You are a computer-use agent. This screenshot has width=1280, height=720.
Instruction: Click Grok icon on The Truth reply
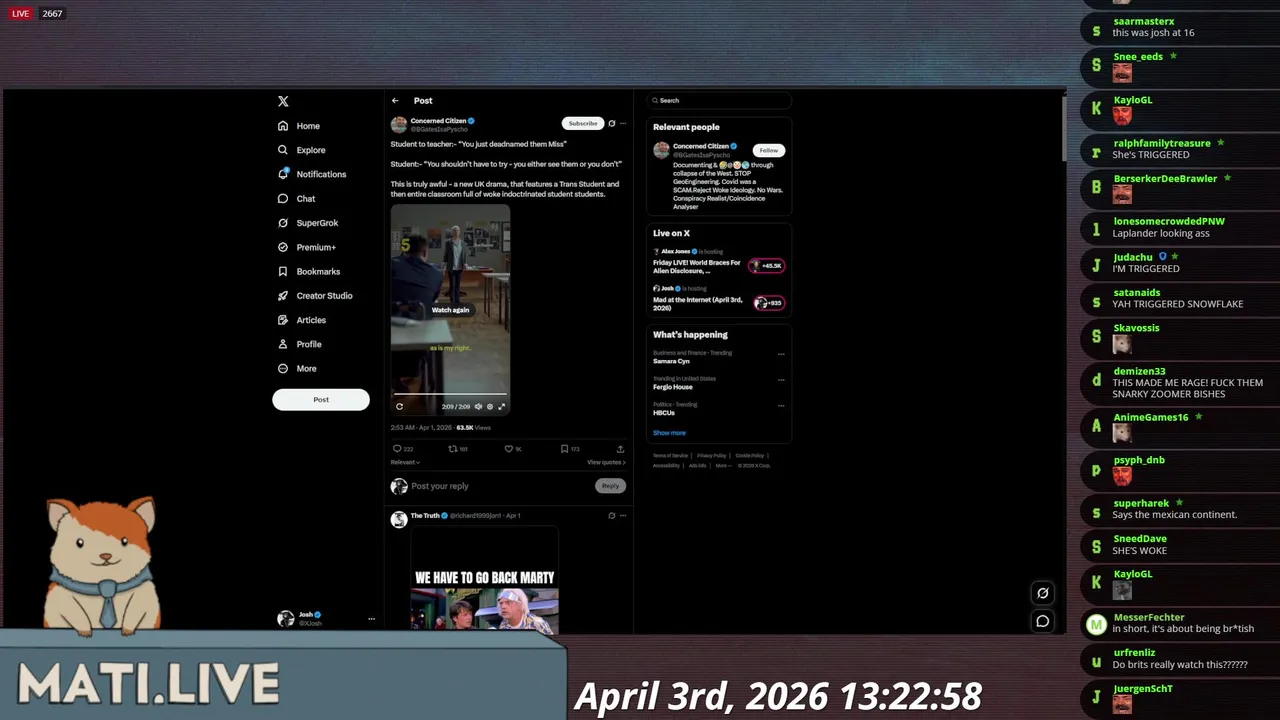(611, 516)
